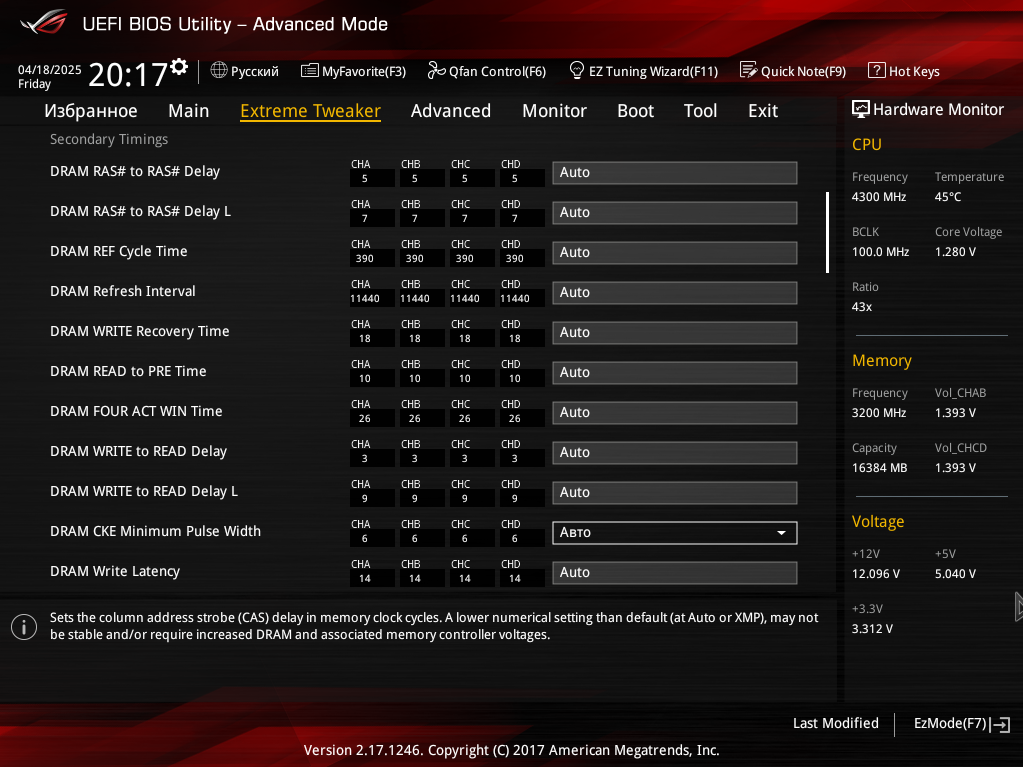Click the DRAM REF Cycle Time label
Viewport: 1023px width, 767px height.
[119, 251]
